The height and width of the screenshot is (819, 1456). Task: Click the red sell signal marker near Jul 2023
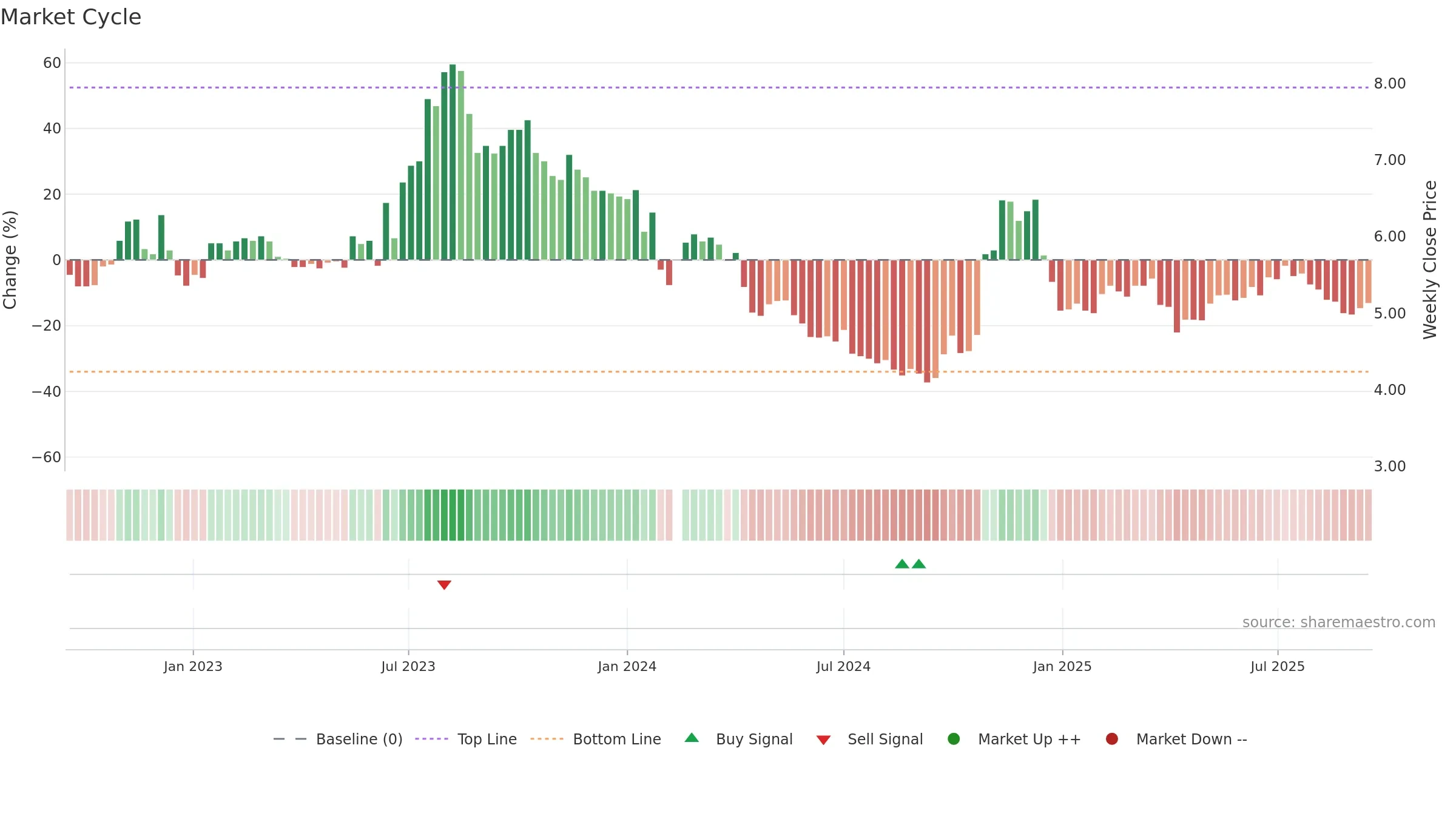444,585
